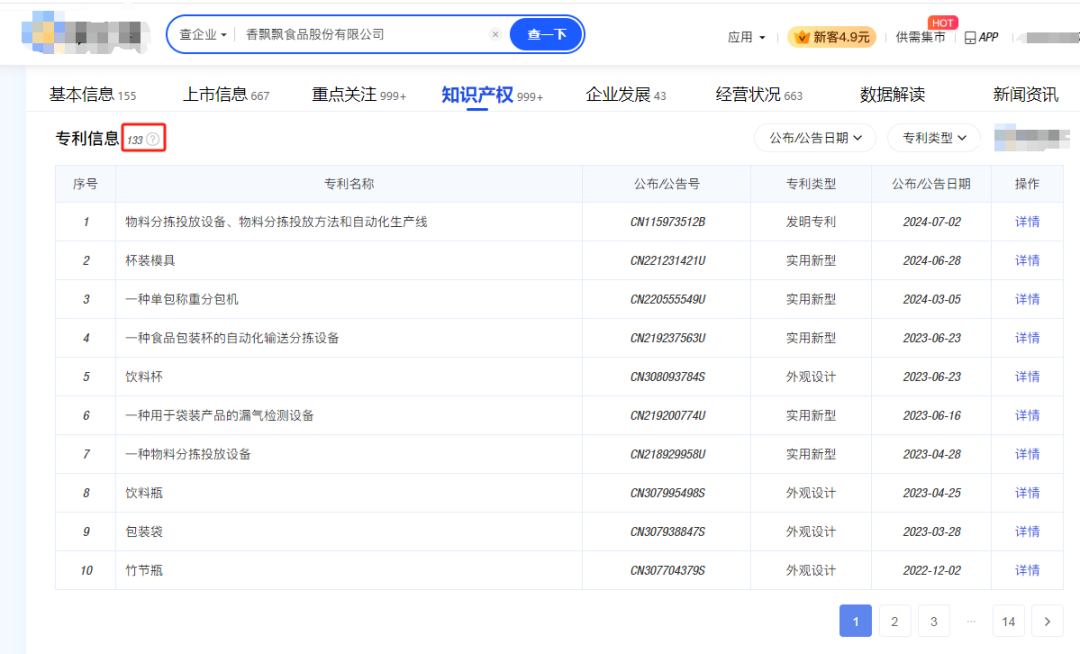Click the date 2022-12-02 cell
The image size is (1080, 654).
click(x=931, y=570)
